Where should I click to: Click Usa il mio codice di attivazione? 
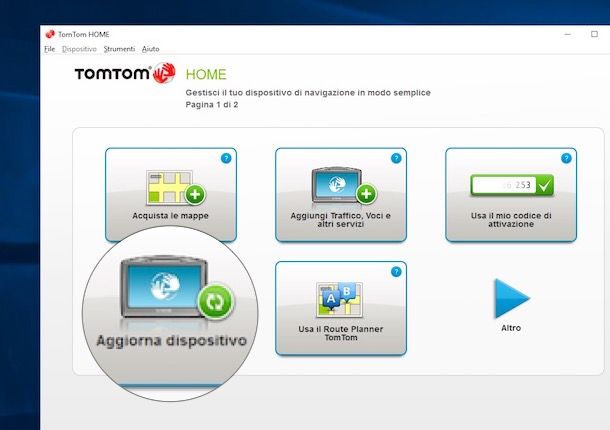[x=511, y=194]
